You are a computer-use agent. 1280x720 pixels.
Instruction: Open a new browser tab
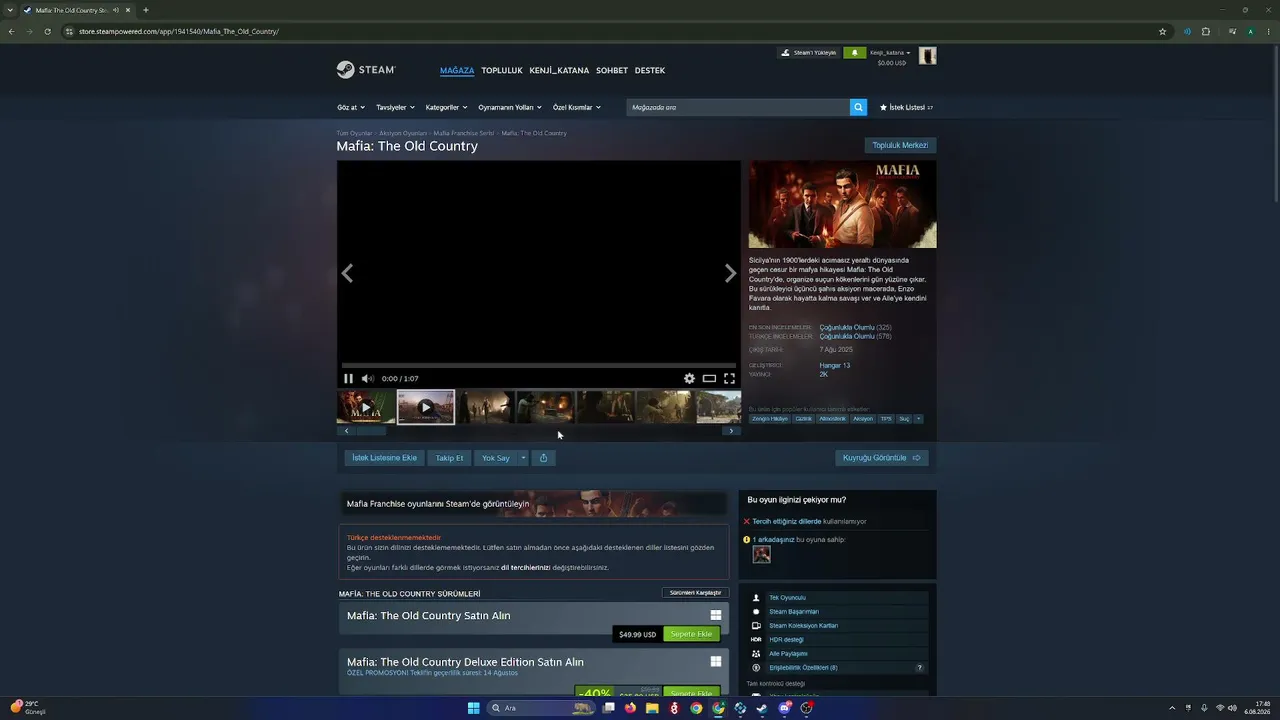pos(145,10)
